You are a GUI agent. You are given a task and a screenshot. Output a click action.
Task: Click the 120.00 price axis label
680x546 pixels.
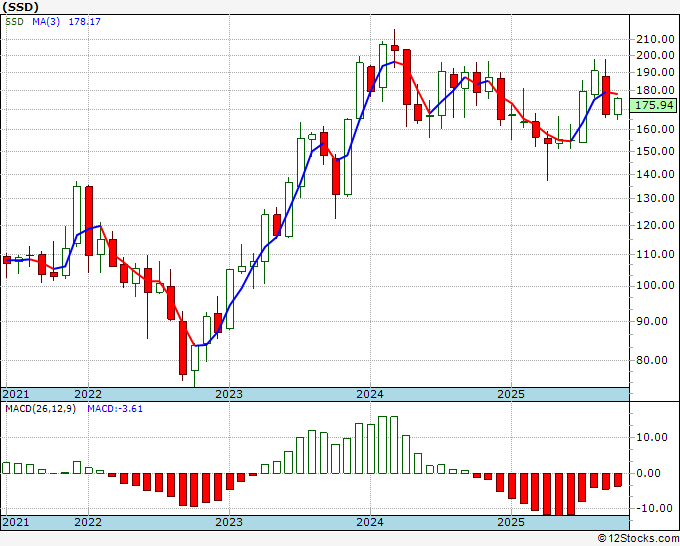tap(655, 226)
